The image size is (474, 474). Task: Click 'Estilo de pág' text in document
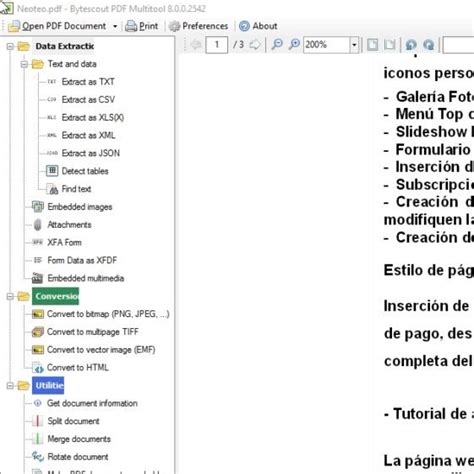429,271
